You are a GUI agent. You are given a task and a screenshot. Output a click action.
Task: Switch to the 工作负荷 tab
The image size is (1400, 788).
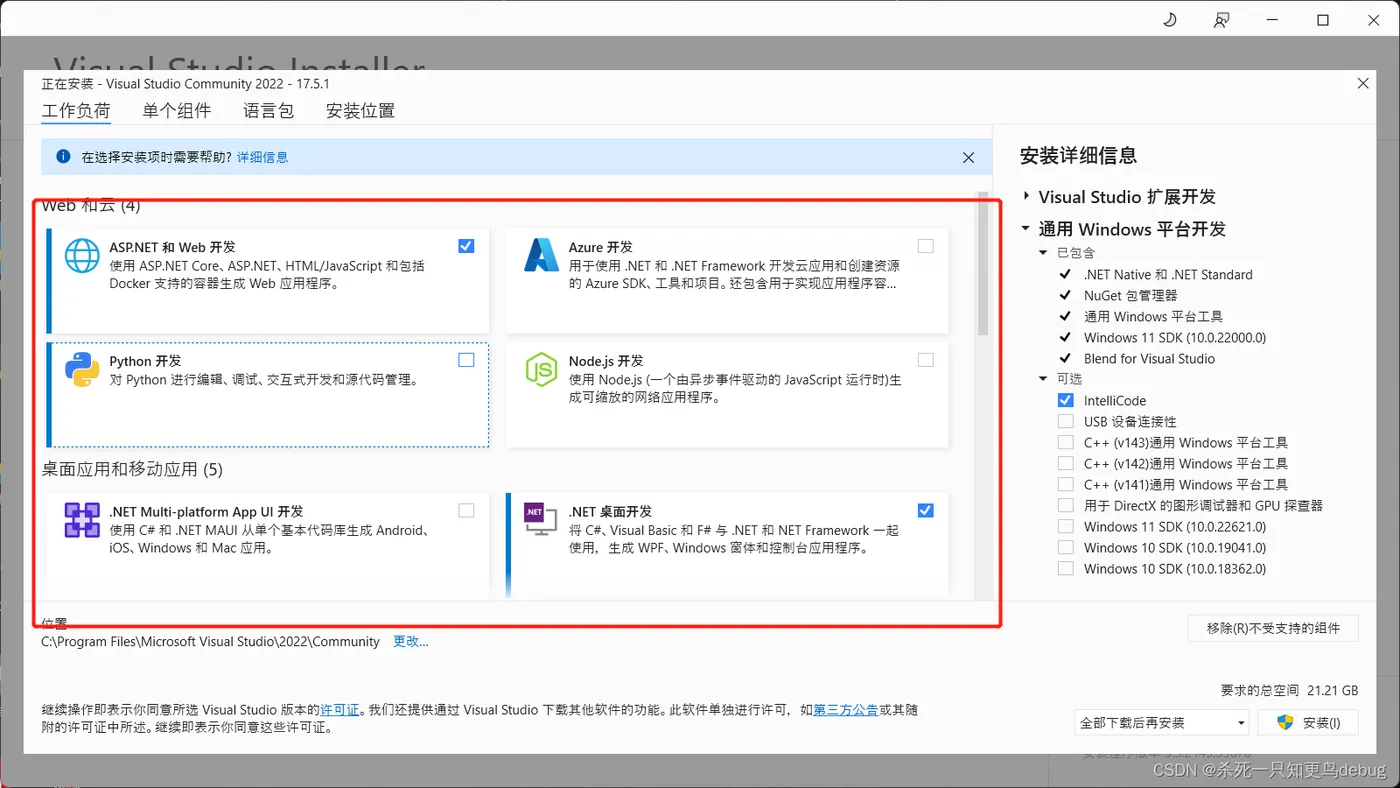pos(76,111)
